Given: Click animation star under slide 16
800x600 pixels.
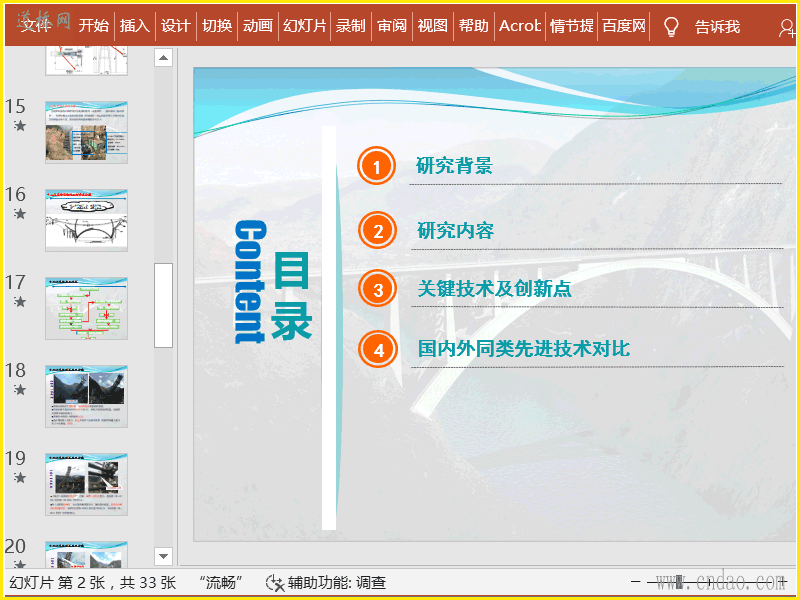Looking at the screenshot, I should pos(20,214).
